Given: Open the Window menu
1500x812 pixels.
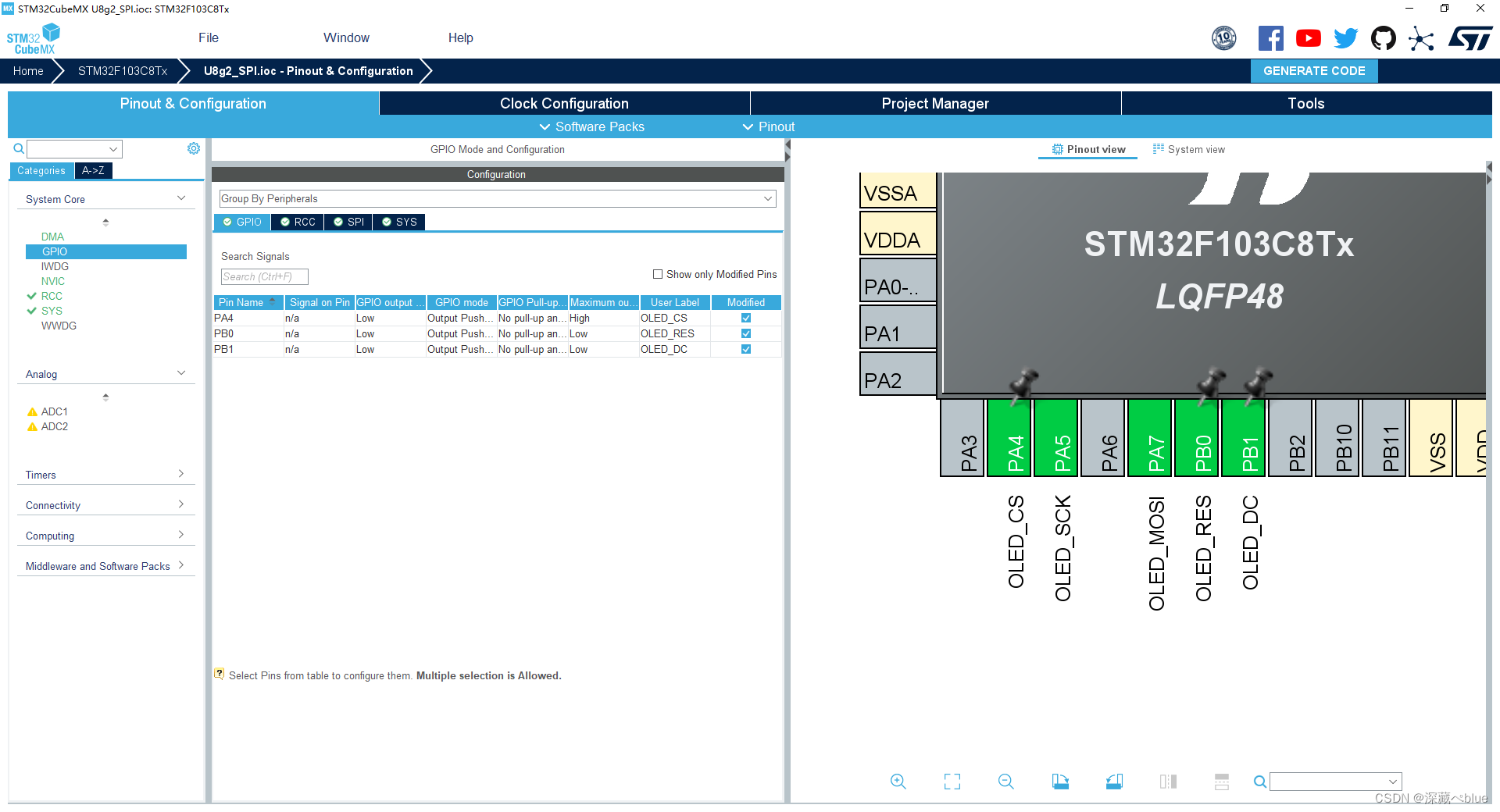Looking at the screenshot, I should [346, 37].
